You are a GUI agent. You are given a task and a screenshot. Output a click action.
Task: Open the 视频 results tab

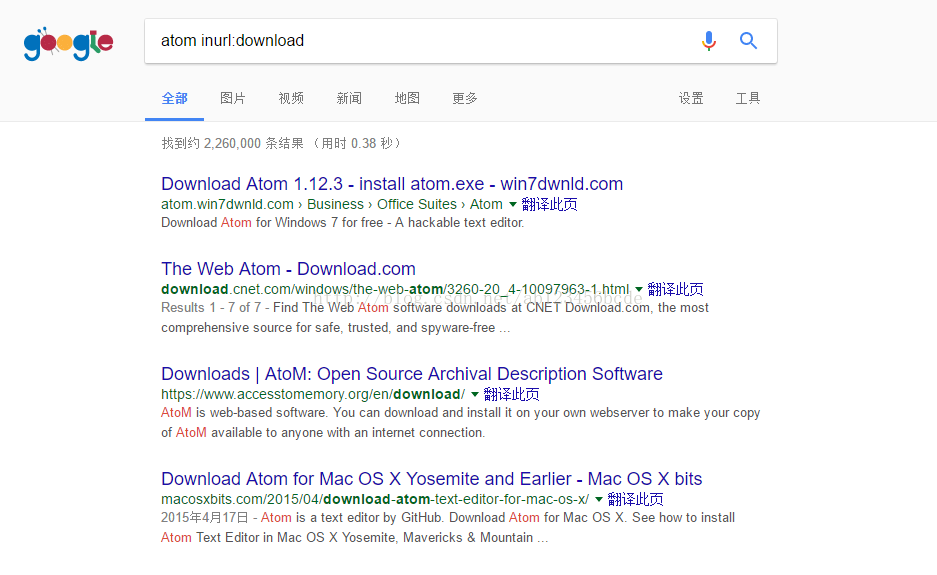[291, 98]
